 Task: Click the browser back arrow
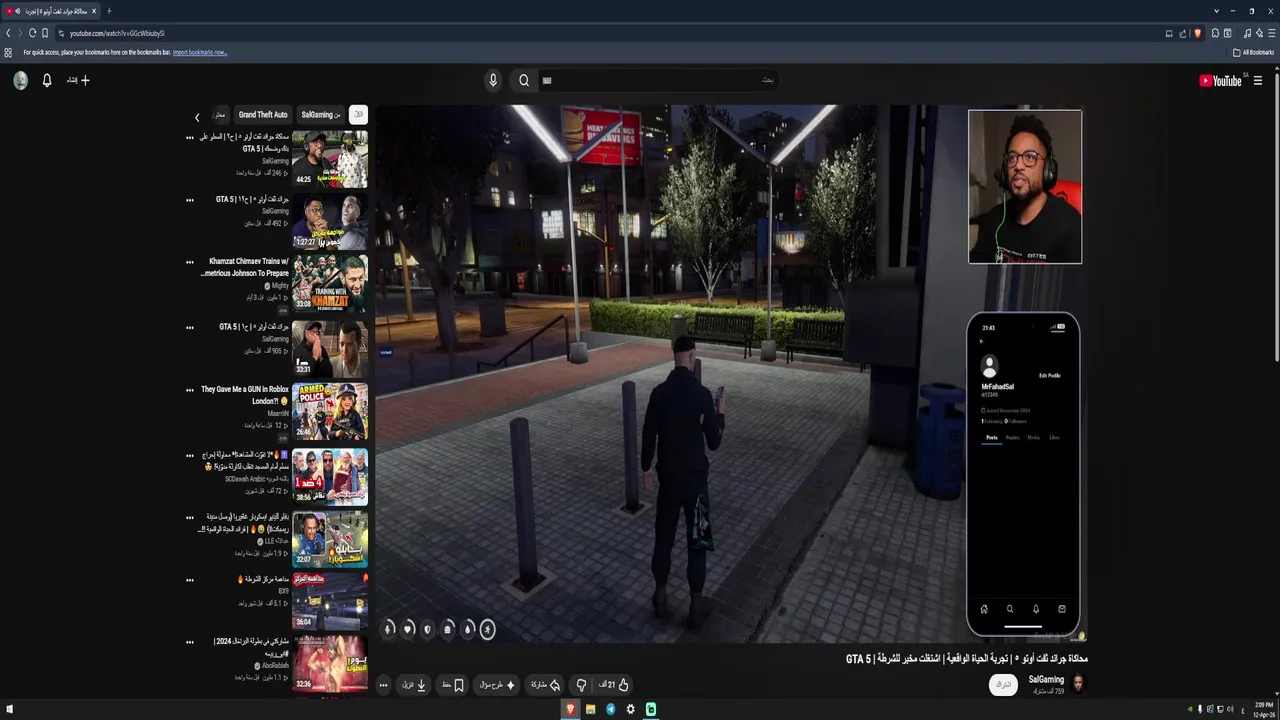tap(8, 33)
